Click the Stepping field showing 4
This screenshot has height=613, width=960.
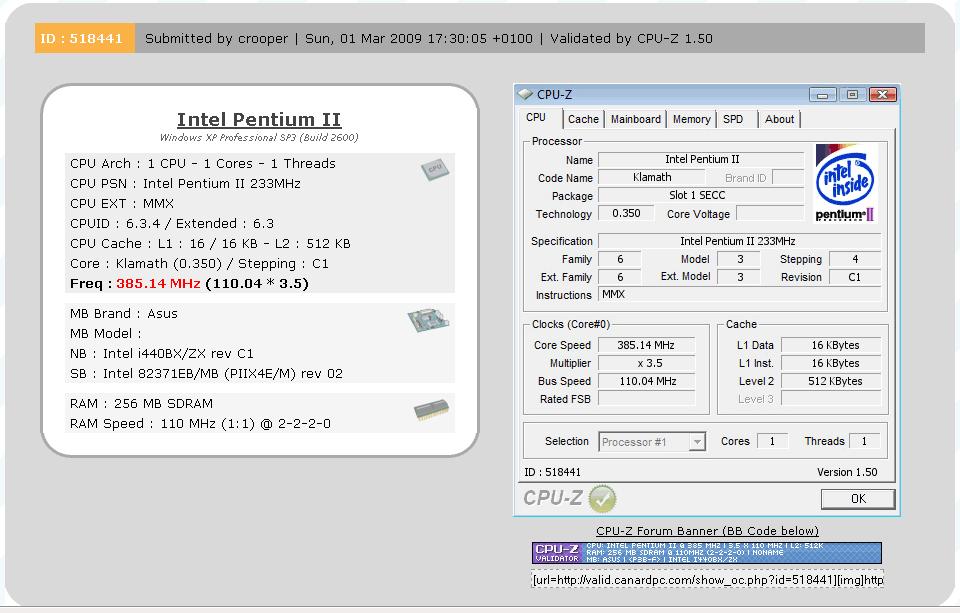(x=855, y=259)
